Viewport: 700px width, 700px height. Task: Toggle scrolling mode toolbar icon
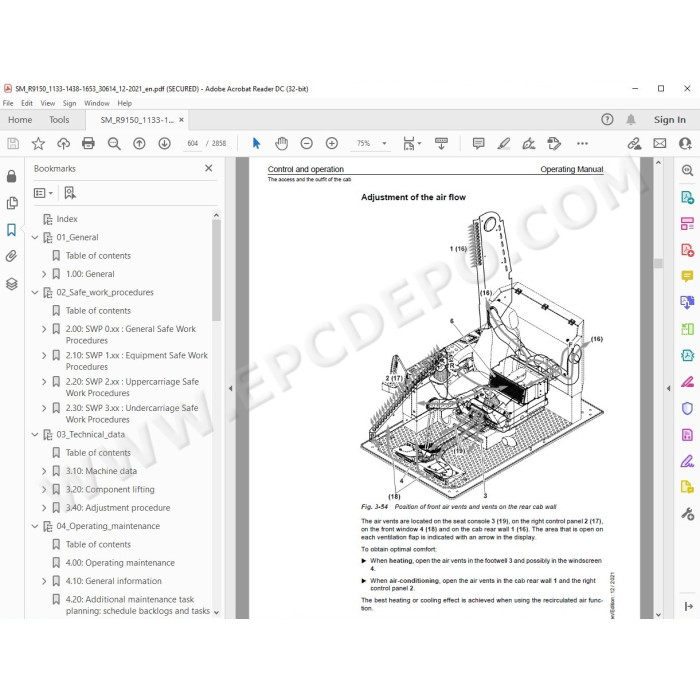441,143
